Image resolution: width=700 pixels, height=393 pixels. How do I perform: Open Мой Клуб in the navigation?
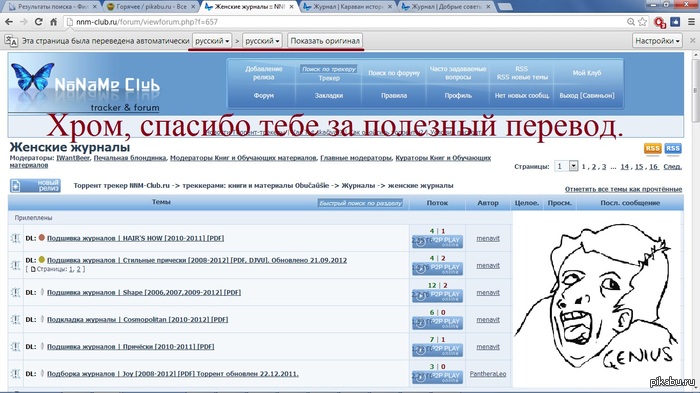coord(587,73)
